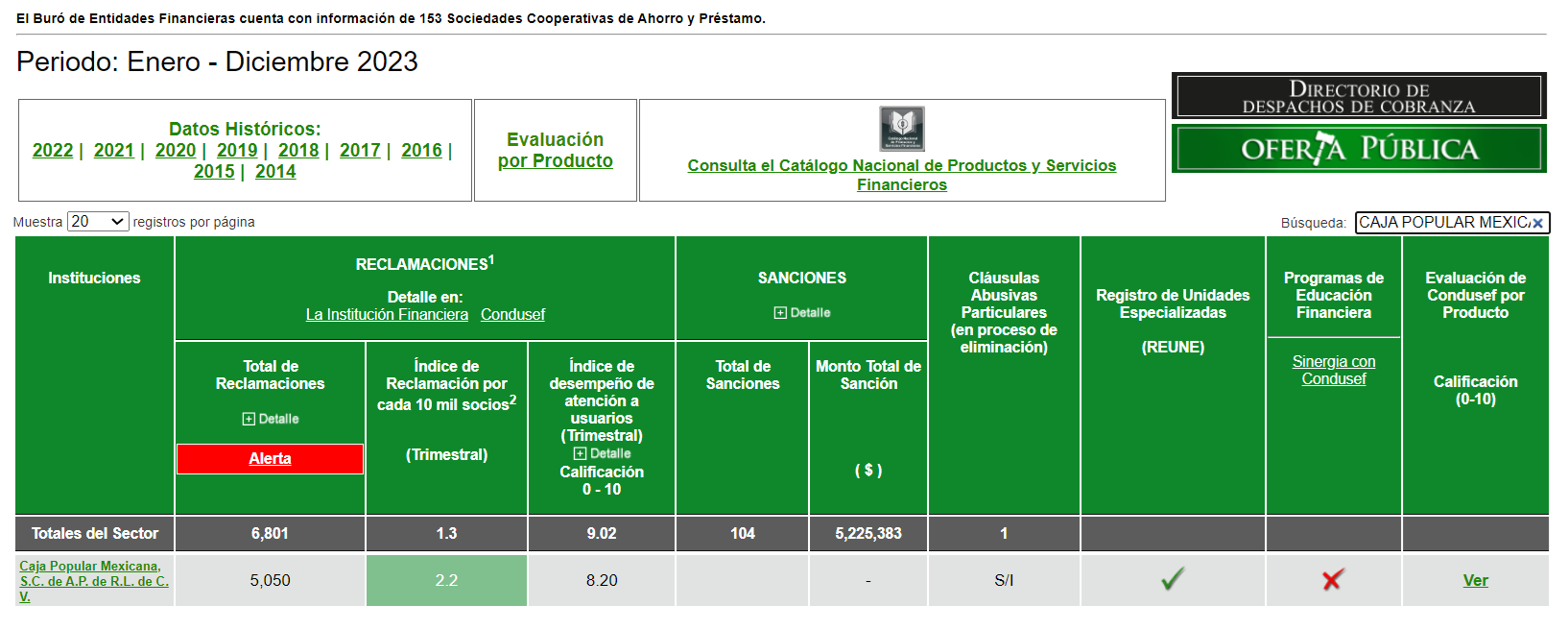Open Consulta el Catálogo Nacional de Productos link
This screenshot has width=1568, height=630.
pyautogui.click(x=902, y=175)
